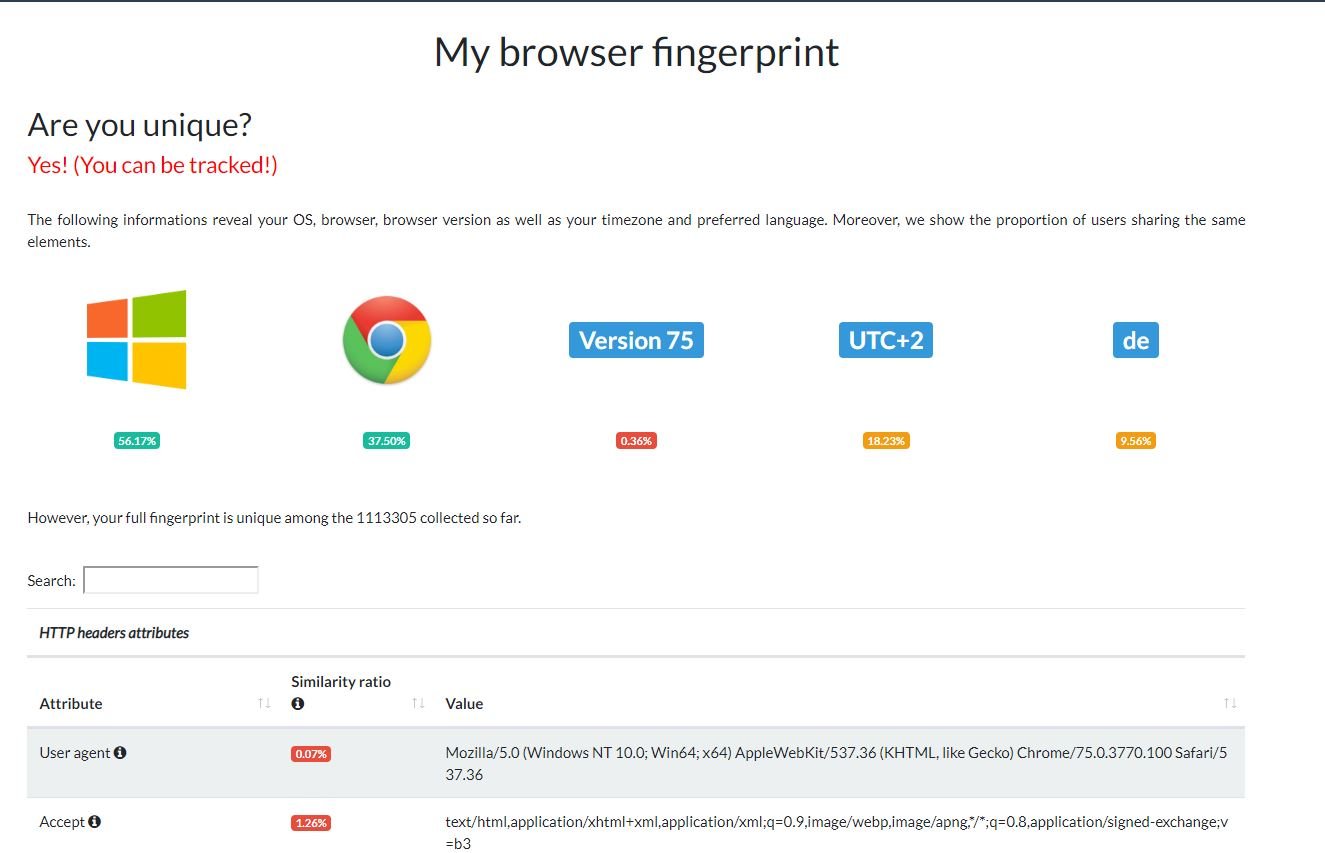Click the Chrome browser logo icon
Viewport: 1325px width, 853px height.
click(x=386, y=340)
